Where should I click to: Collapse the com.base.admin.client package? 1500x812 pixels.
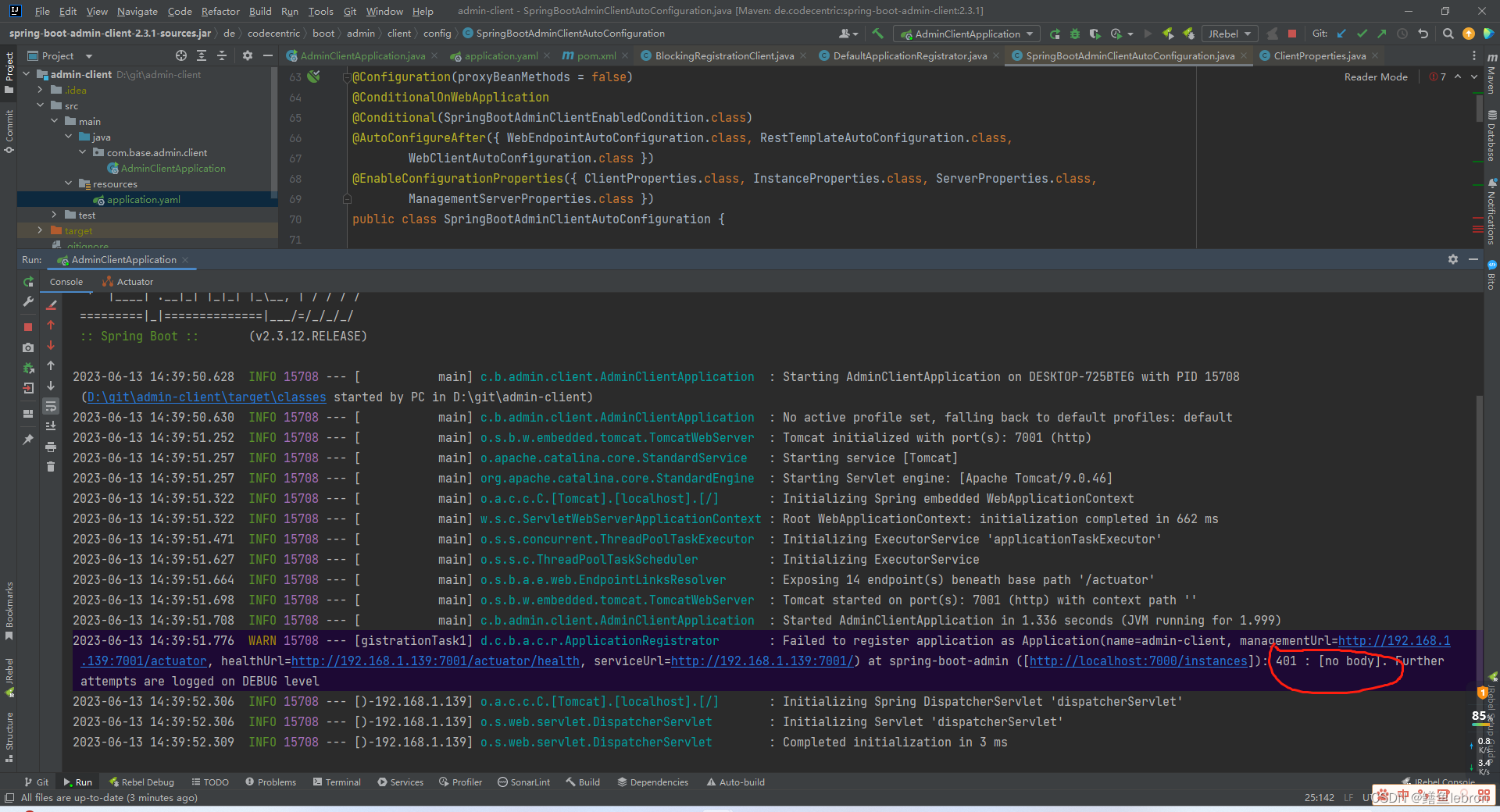click(82, 152)
